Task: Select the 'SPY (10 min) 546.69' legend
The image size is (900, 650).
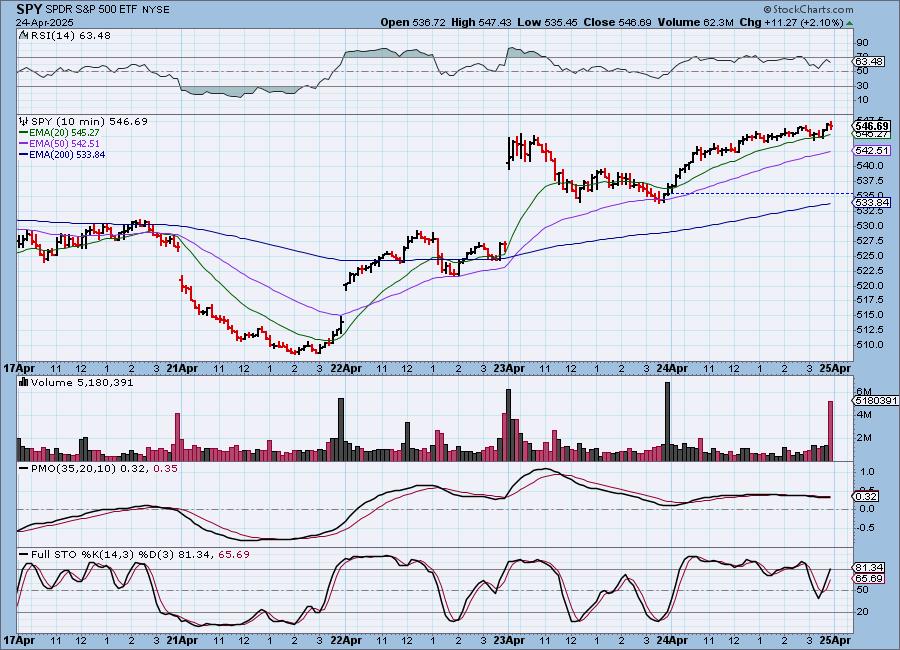Action: click(89, 121)
